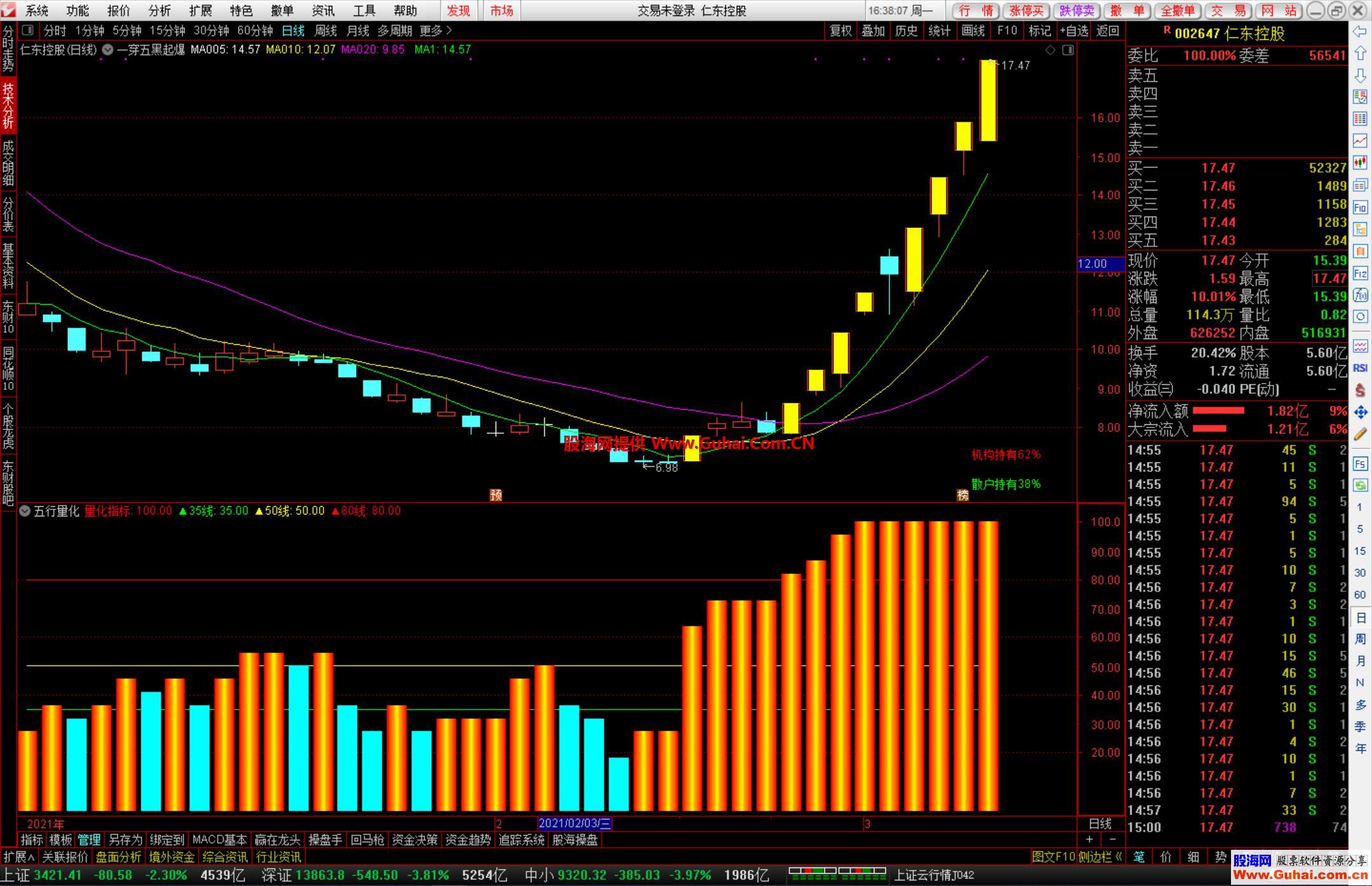Switch to 1分钟 period
Viewport: 1372px width, 886px height.
(90, 30)
